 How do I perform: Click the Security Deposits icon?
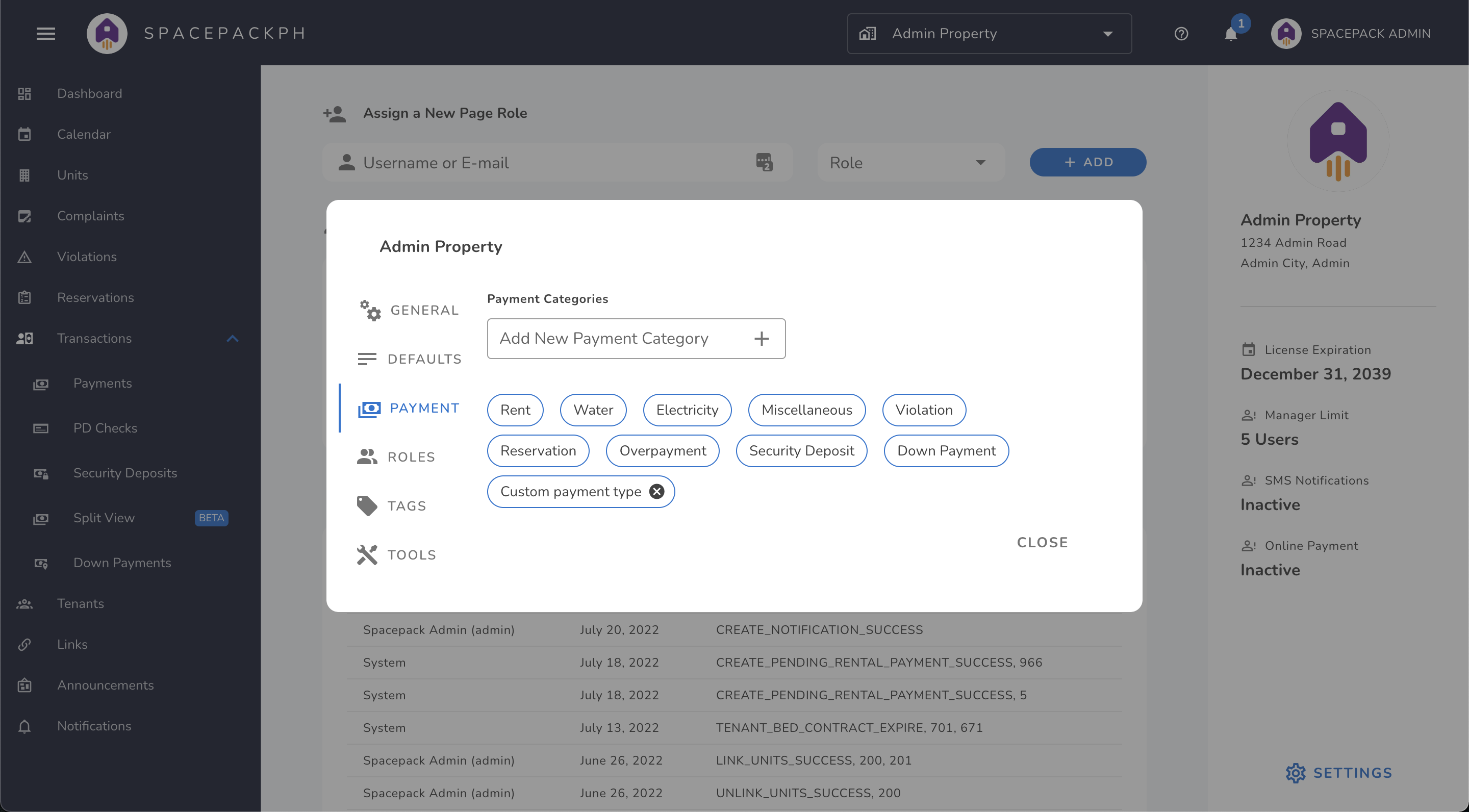point(40,473)
